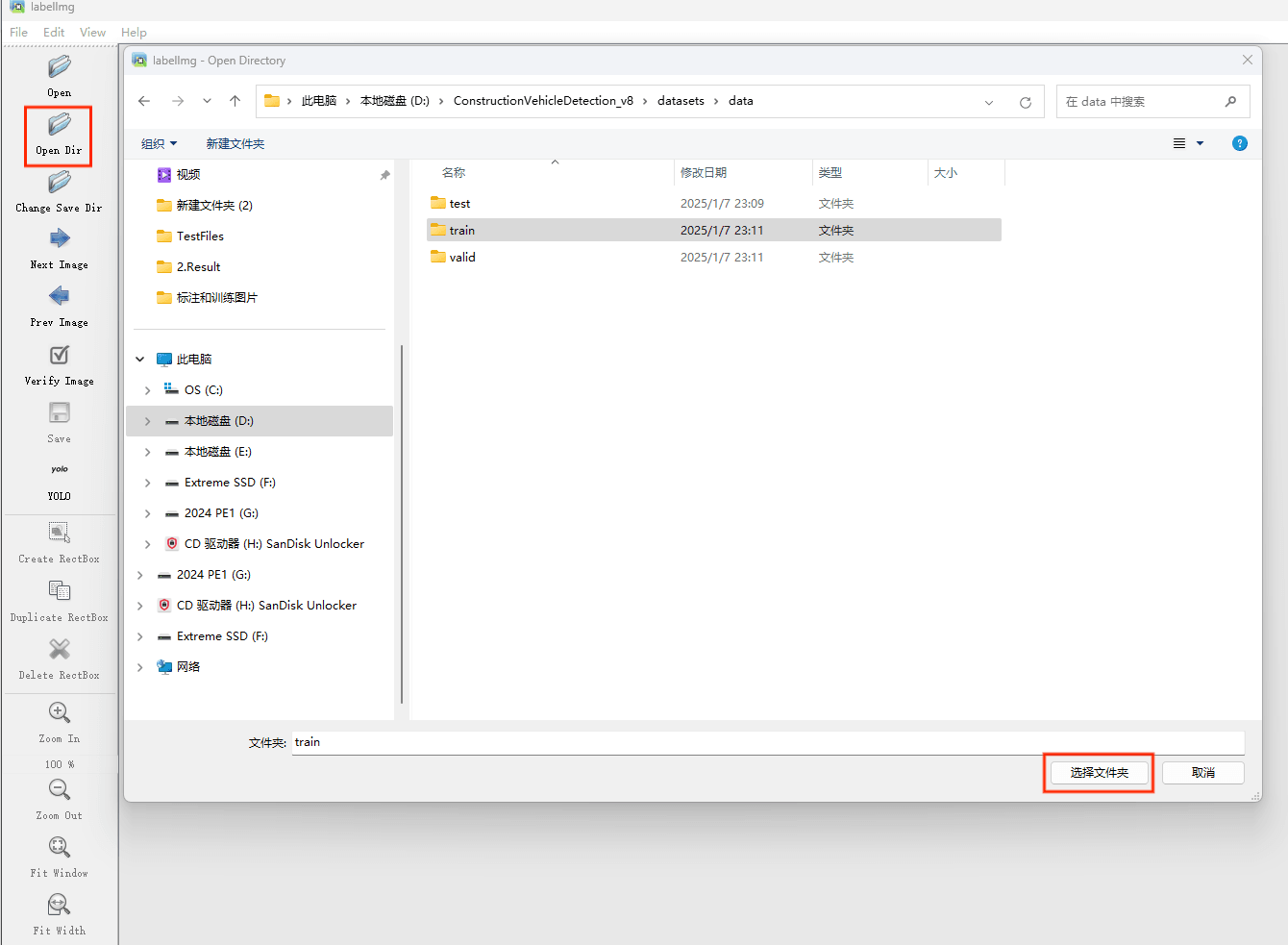Click the Change Save Dir icon
The width and height of the screenshot is (1288, 945).
pyautogui.click(x=59, y=183)
